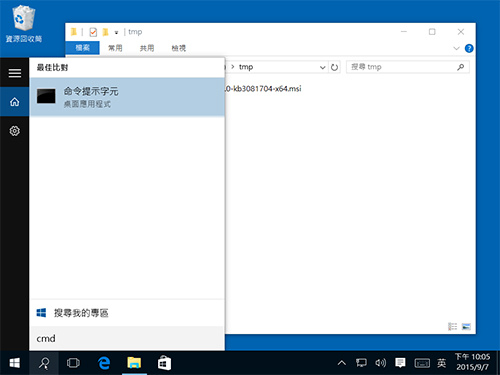This screenshot has width=500, height=375.
Task: Show hidden system tray icons
Action: click(342, 363)
